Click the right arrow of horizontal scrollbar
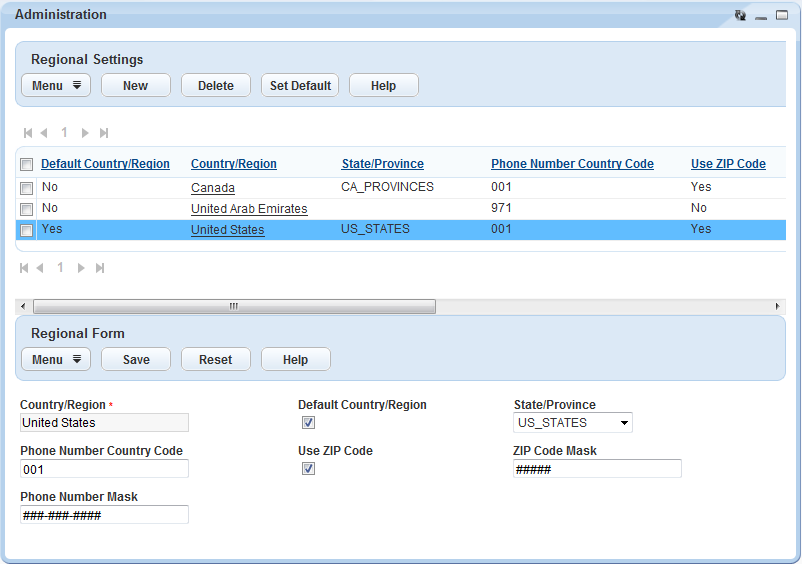The height and width of the screenshot is (564, 802). [x=778, y=306]
